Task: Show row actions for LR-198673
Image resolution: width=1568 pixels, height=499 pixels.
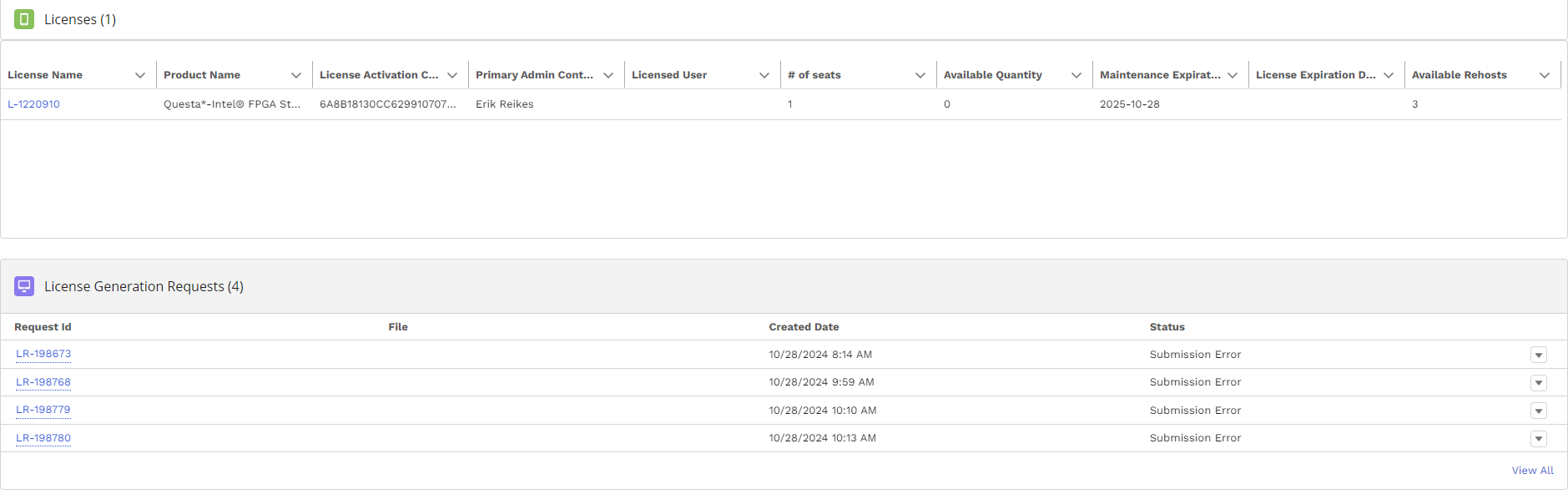Action: pyautogui.click(x=1539, y=355)
